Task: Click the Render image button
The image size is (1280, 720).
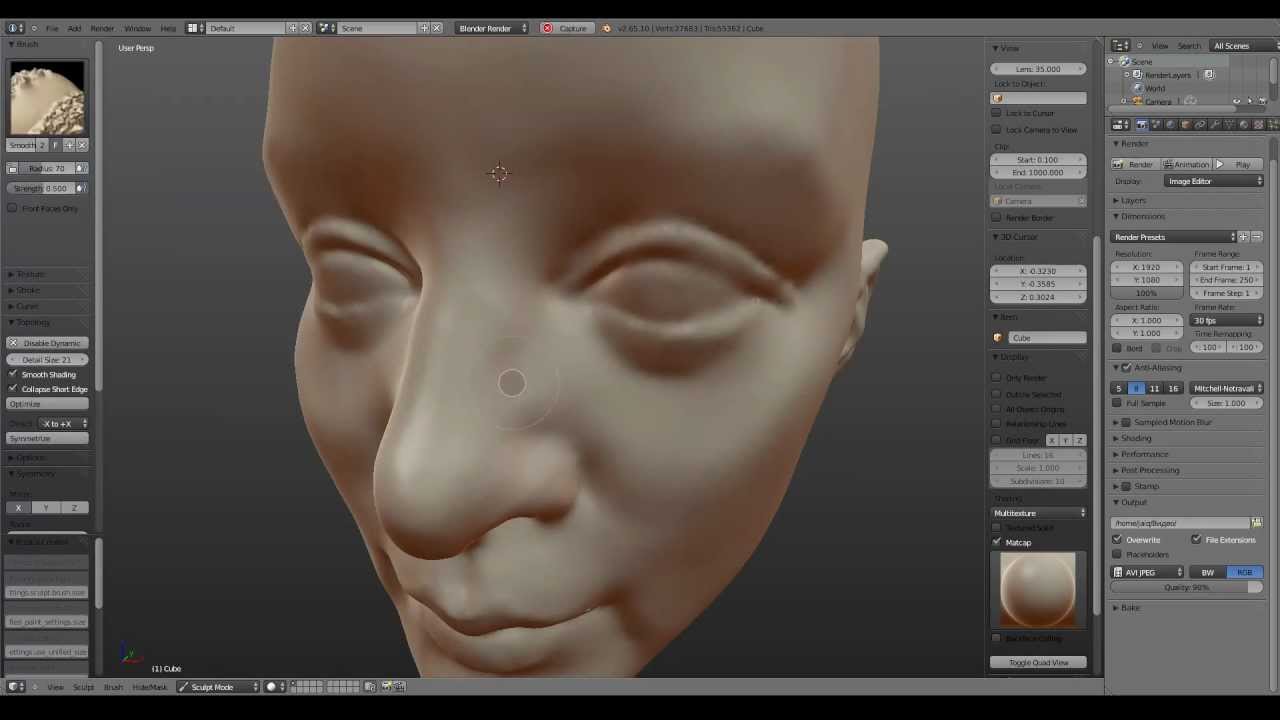Action: tap(1135, 164)
